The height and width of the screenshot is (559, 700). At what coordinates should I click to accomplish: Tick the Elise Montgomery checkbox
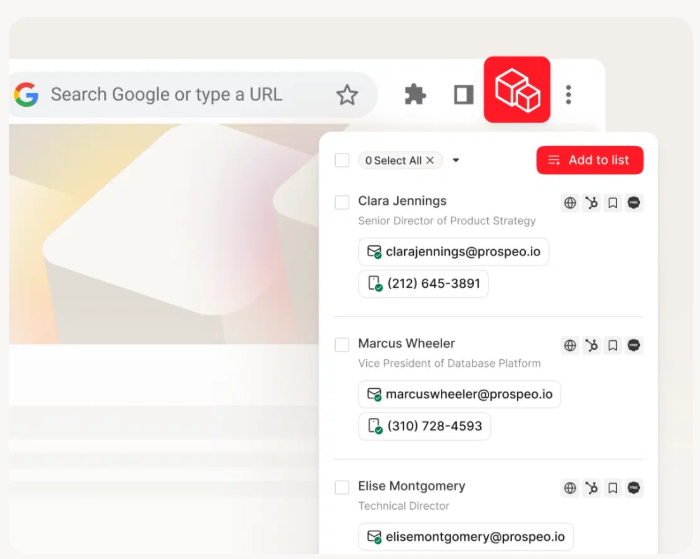(x=342, y=487)
